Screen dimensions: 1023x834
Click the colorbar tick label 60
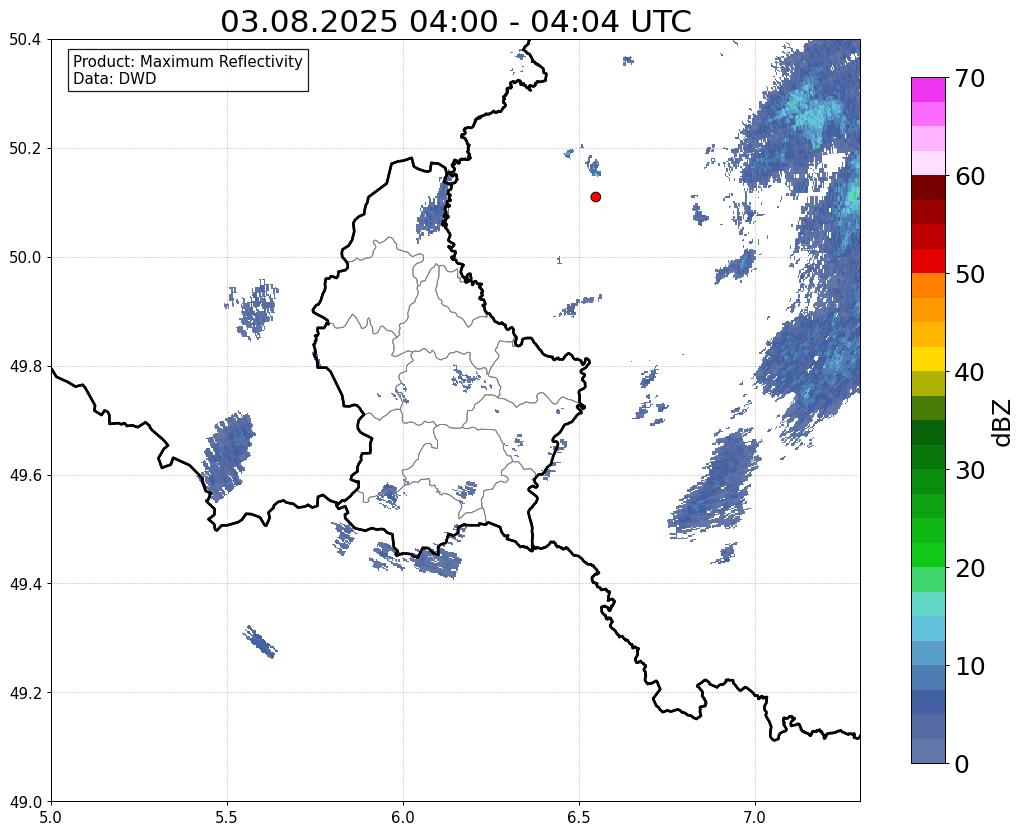969,176
